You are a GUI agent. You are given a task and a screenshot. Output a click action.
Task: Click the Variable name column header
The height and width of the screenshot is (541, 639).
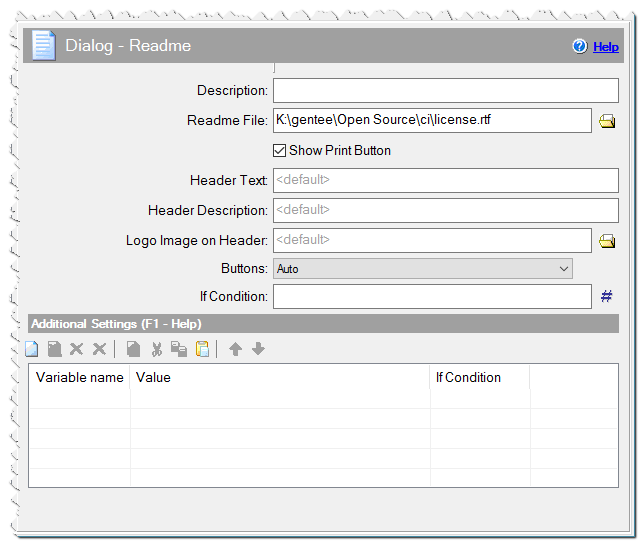tap(79, 378)
